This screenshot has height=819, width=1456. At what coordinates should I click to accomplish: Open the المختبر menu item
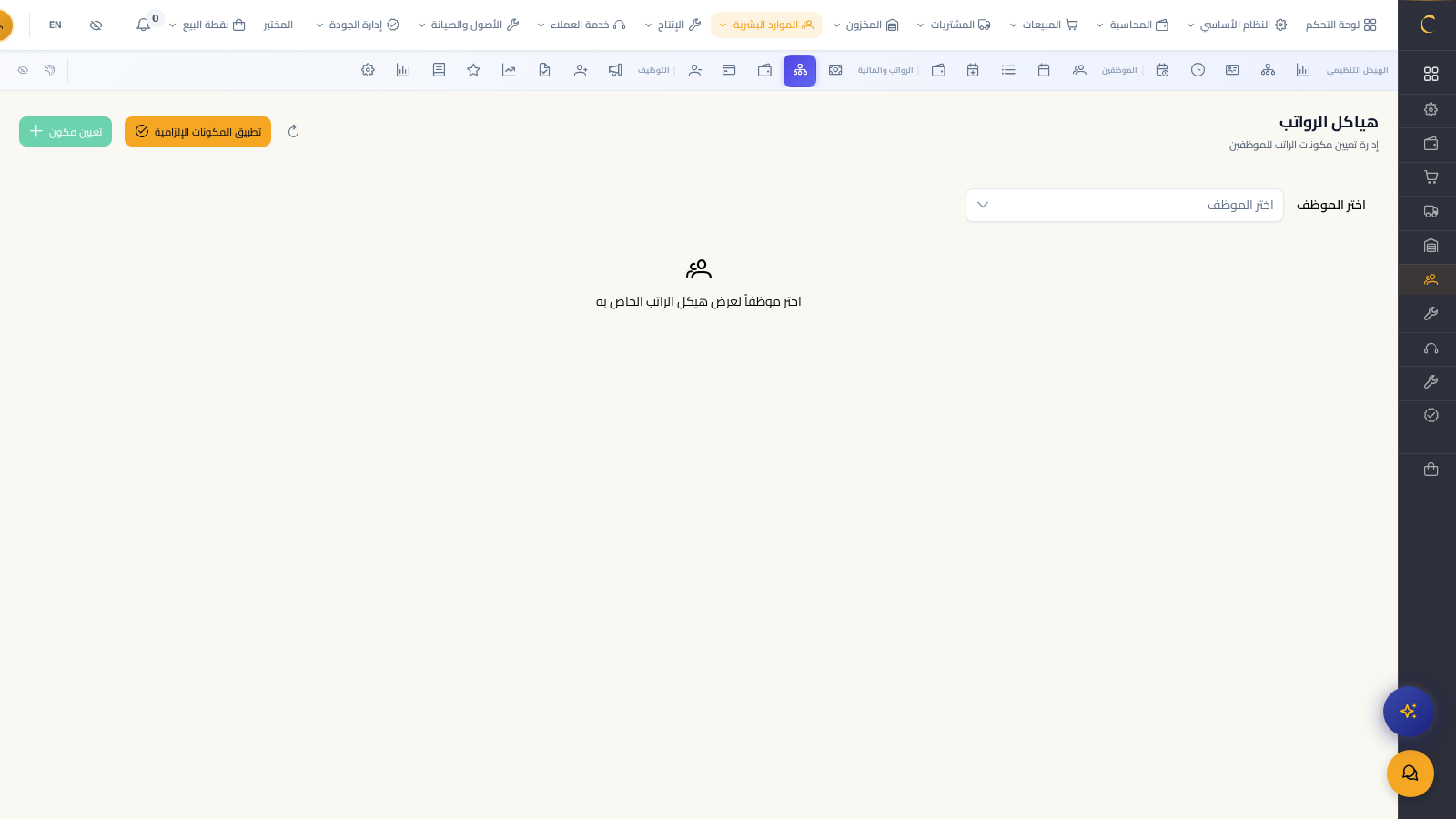278,25
